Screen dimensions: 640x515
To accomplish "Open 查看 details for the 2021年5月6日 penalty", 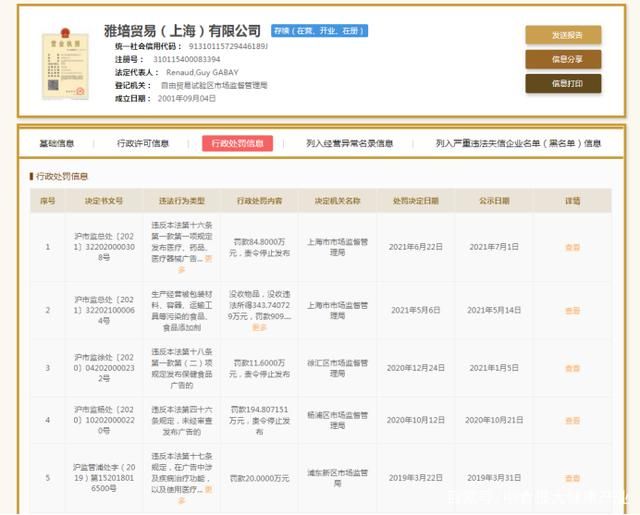I will click(572, 310).
